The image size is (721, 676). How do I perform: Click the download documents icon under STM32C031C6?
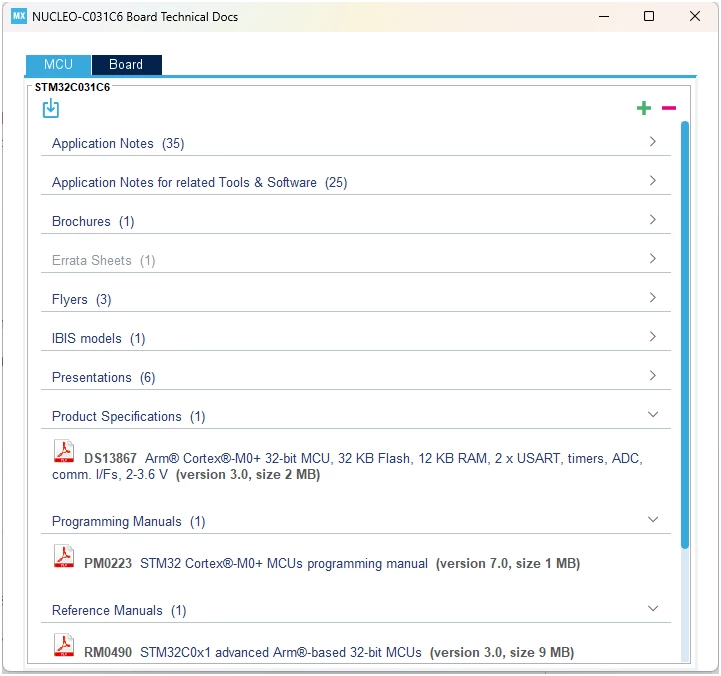pyautogui.click(x=51, y=108)
